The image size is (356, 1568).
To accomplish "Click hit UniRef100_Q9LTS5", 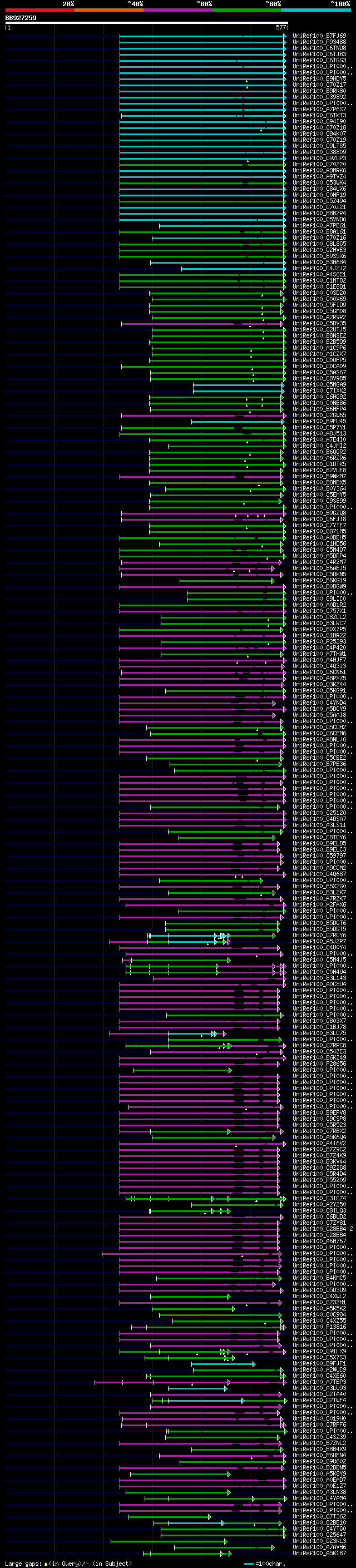I will pos(319,146).
